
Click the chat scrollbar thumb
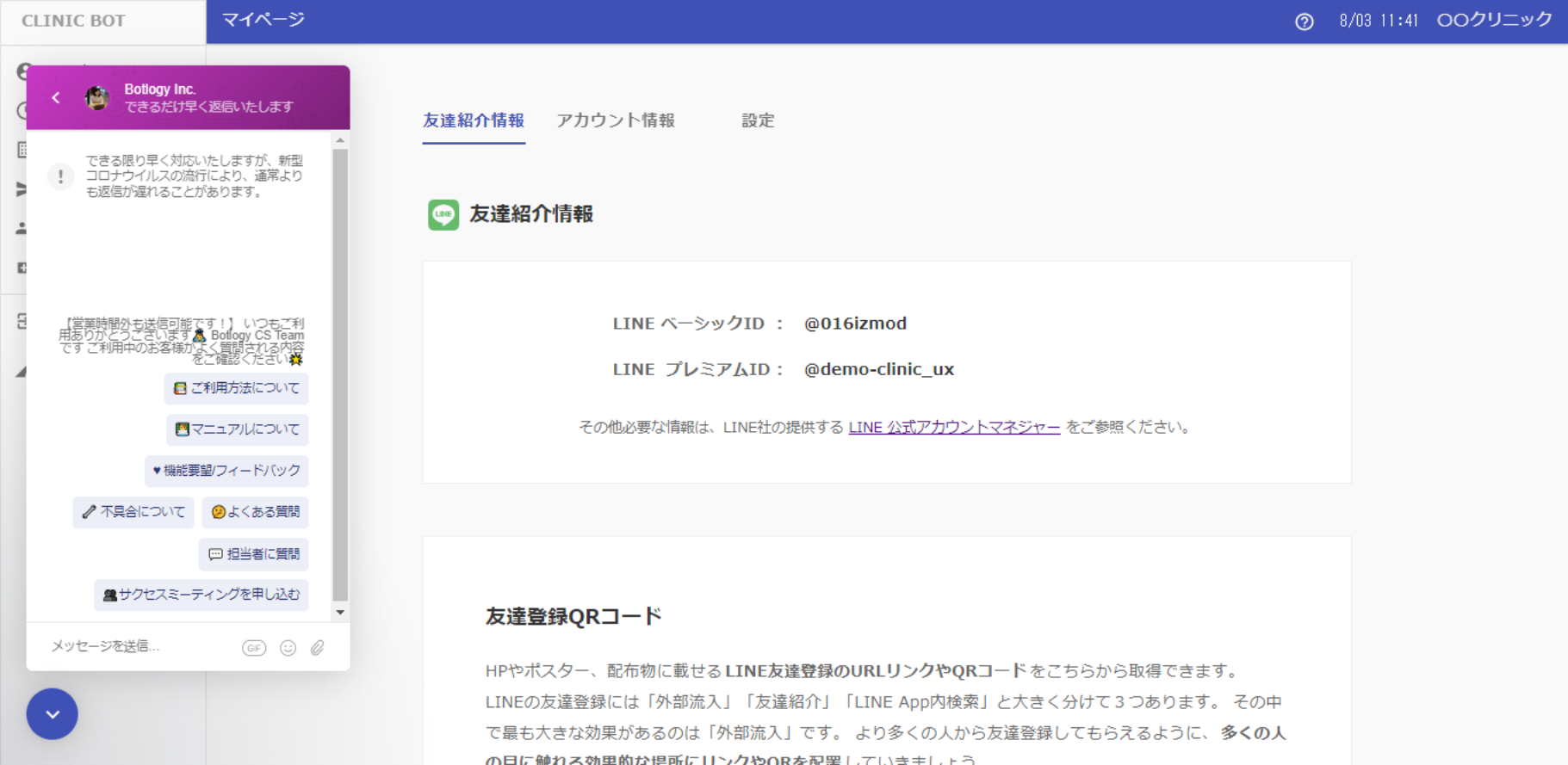[x=340, y=374]
